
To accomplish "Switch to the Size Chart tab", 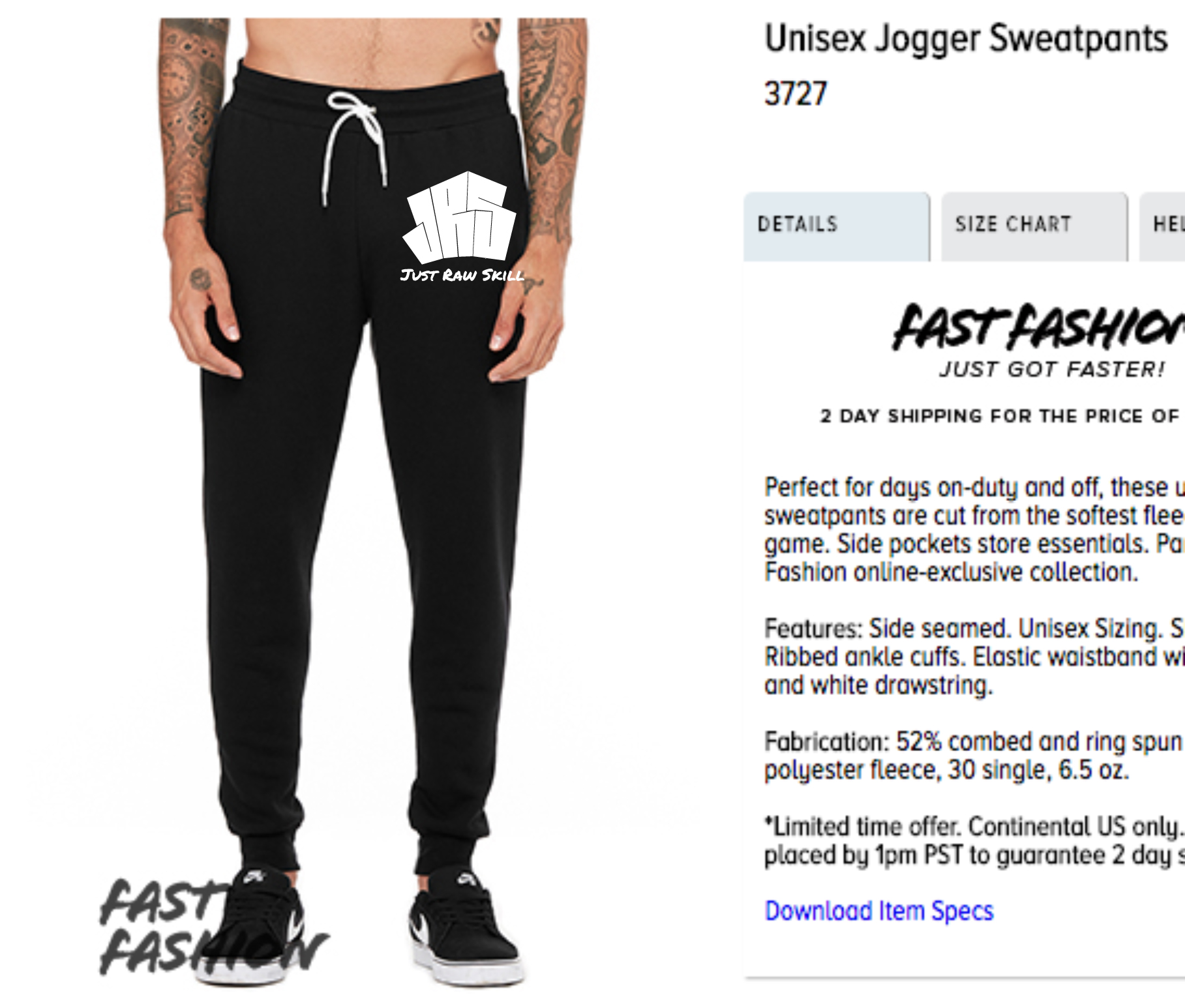I will click(x=1034, y=226).
